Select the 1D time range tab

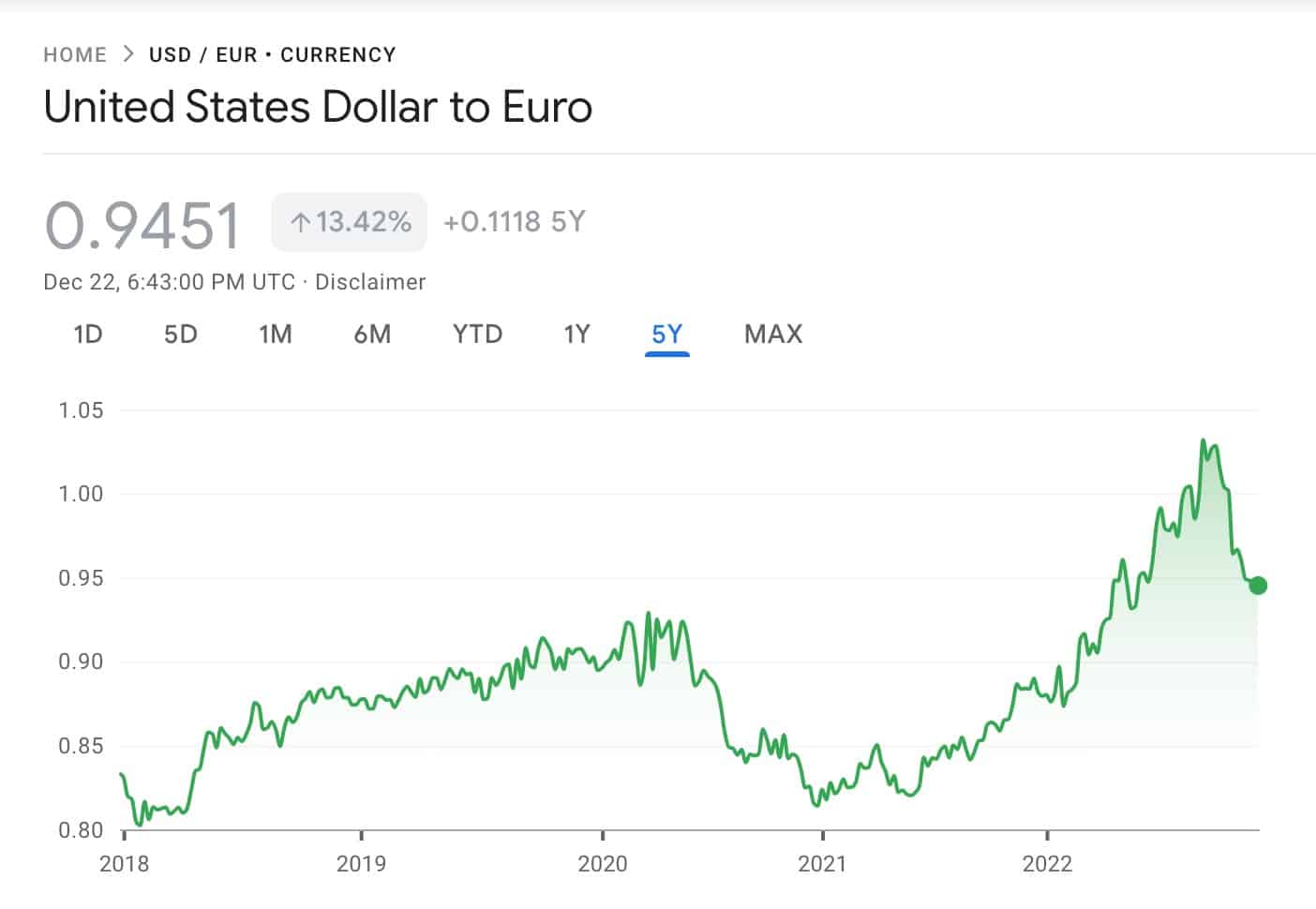coord(87,335)
